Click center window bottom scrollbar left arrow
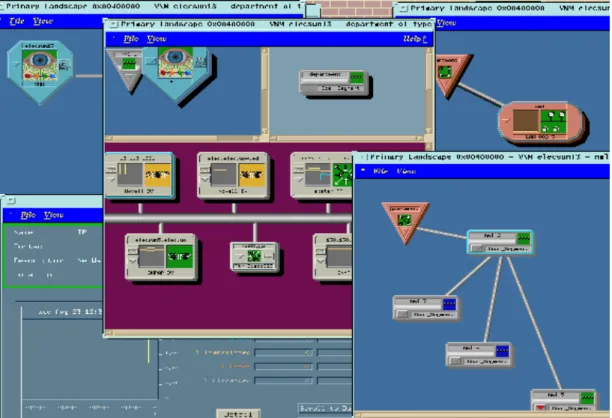 (x=109, y=333)
